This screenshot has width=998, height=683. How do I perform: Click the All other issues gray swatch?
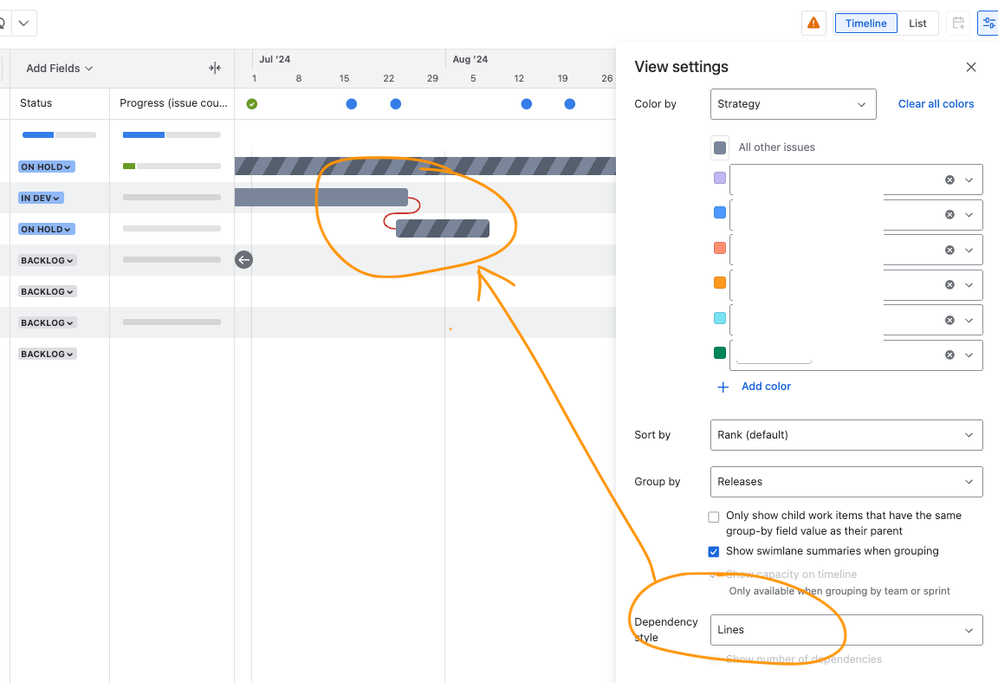click(720, 148)
